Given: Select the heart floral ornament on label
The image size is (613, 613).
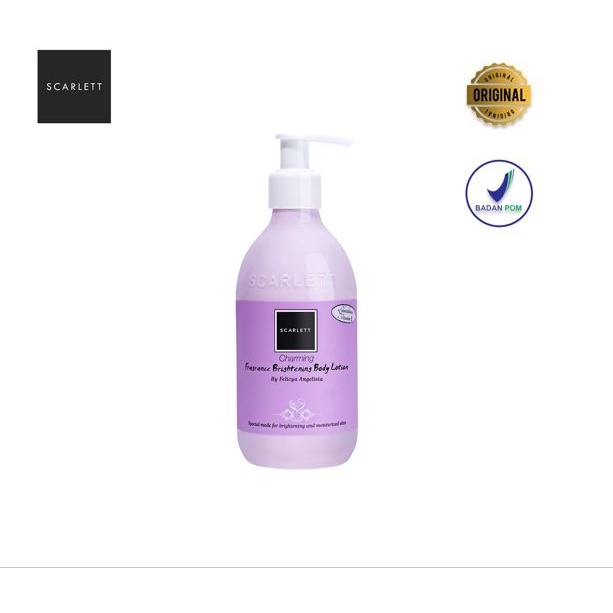Looking at the screenshot, I should click(296, 410).
